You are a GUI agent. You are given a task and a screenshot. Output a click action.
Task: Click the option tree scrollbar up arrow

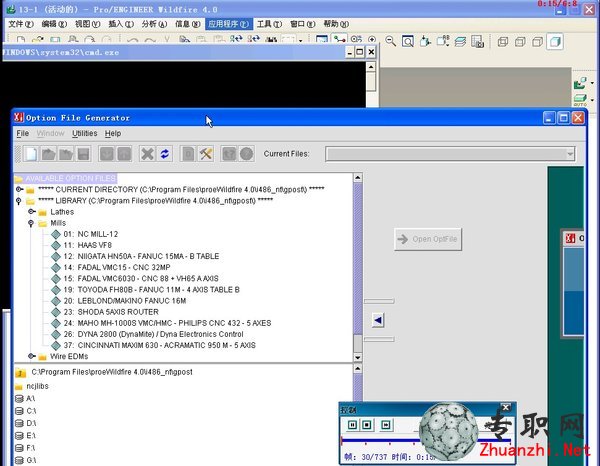click(x=358, y=178)
